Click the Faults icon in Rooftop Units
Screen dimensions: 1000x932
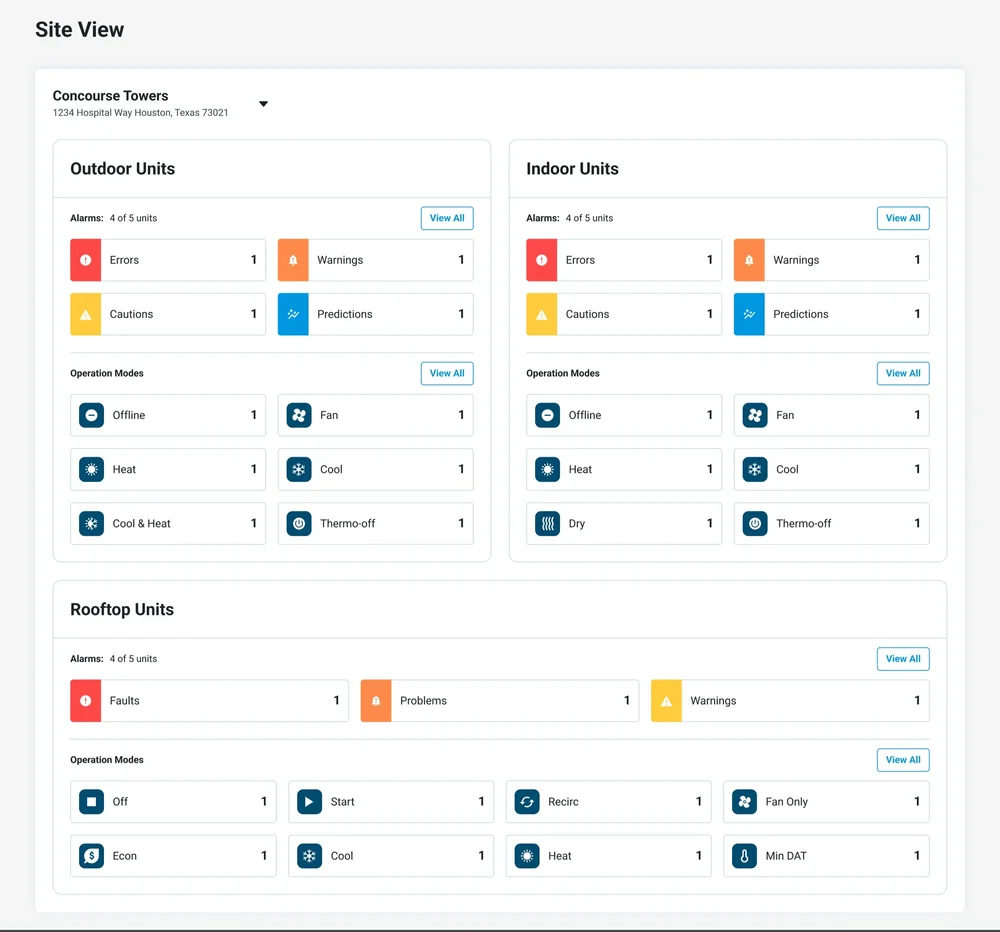[85, 701]
